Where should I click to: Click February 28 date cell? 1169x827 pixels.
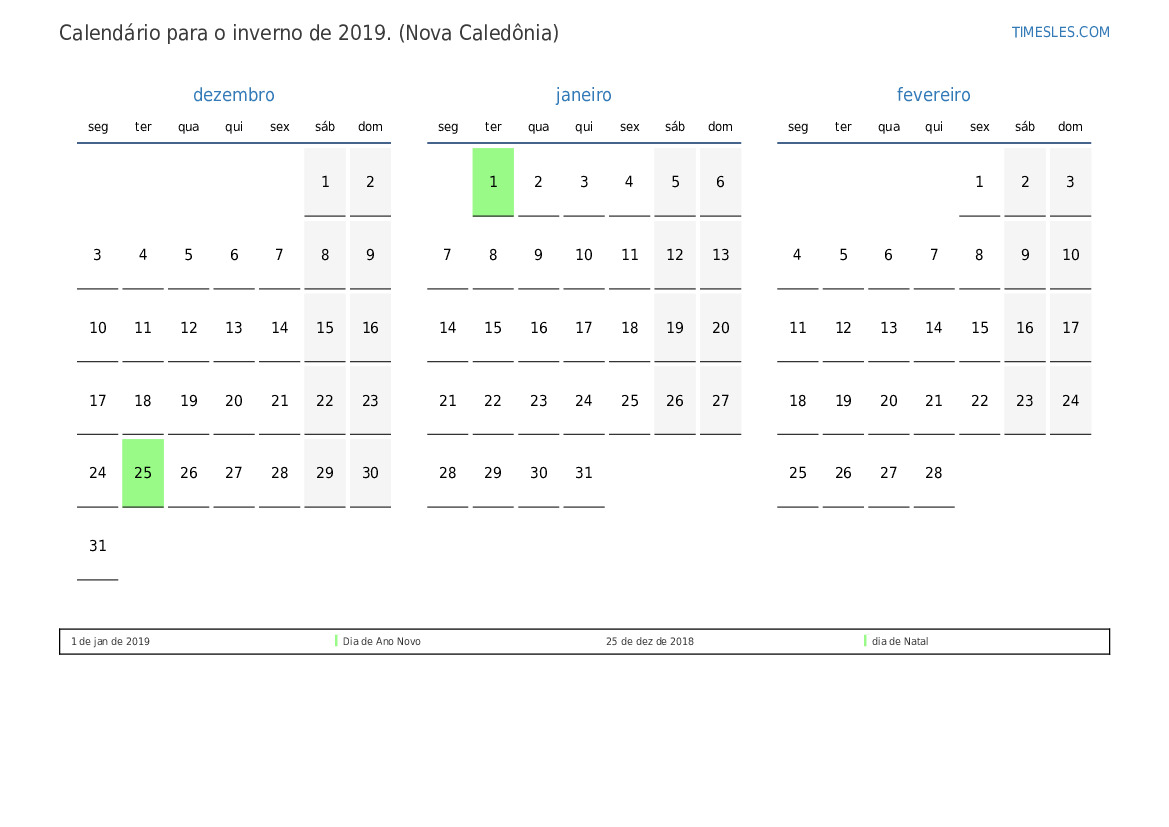pos(933,473)
